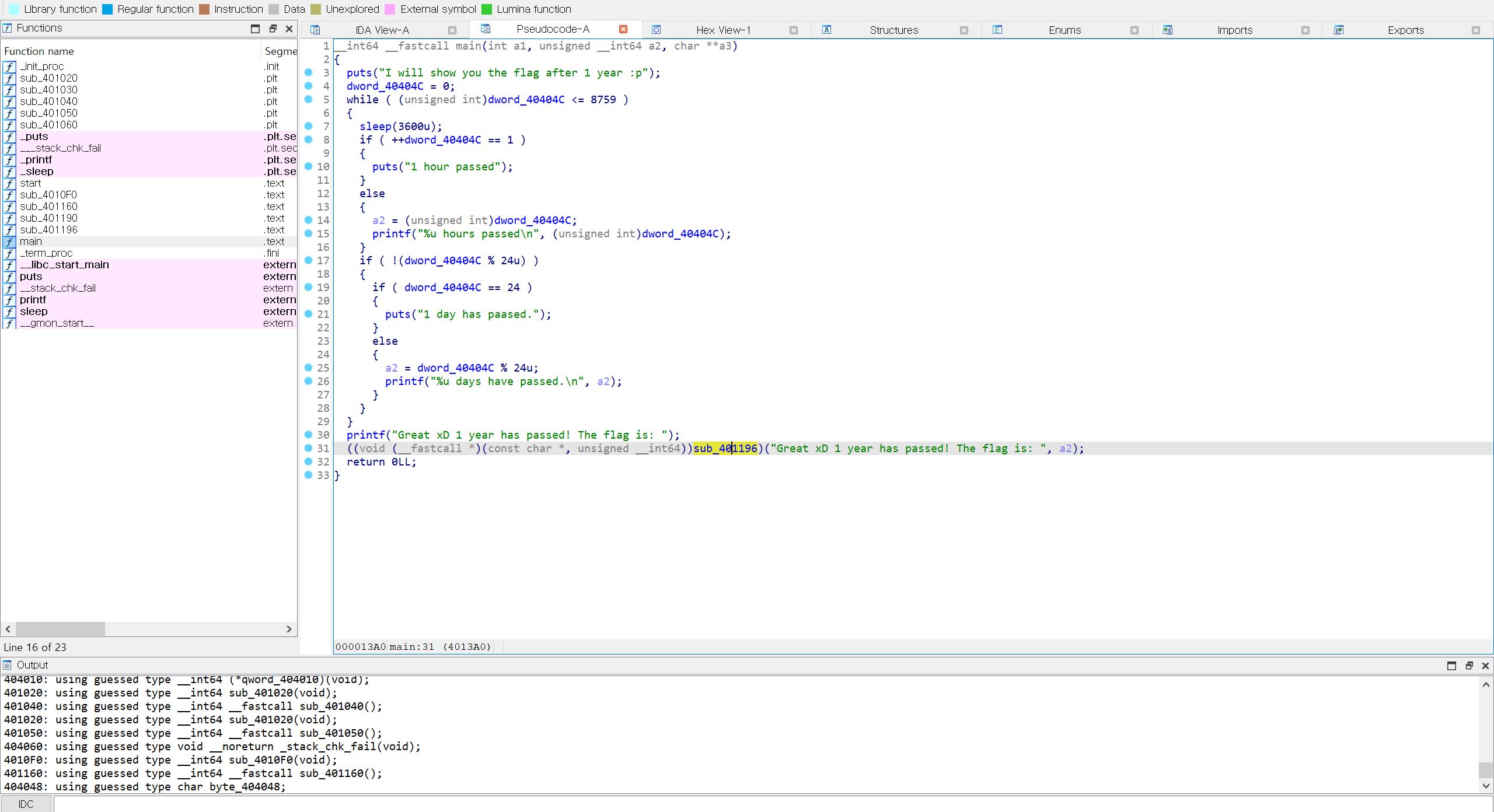Switch to the Hex View-1 tab
The image size is (1494, 812).
(x=722, y=30)
